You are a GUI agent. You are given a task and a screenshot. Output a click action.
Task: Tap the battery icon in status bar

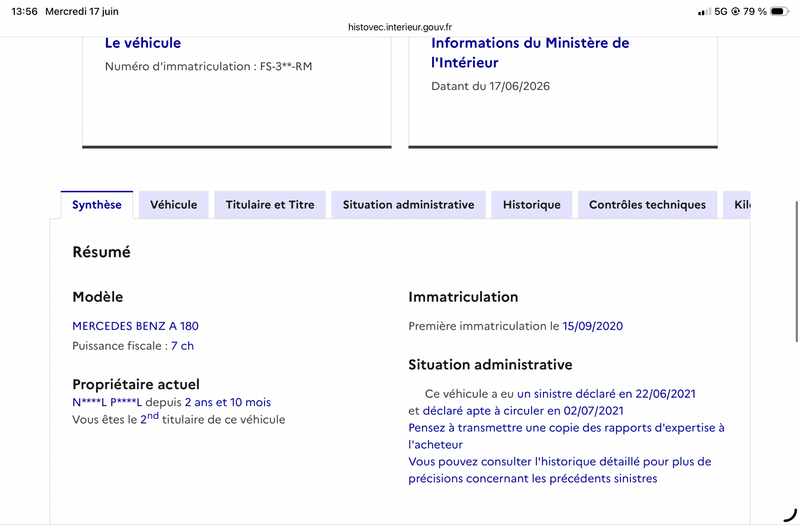[x=779, y=11]
